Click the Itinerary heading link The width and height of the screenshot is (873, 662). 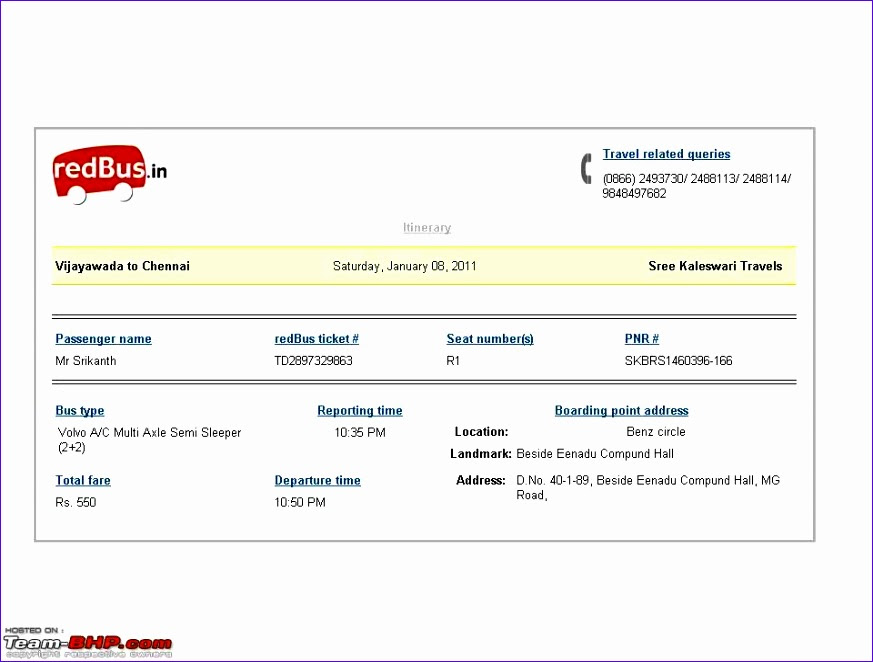click(427, 228)
